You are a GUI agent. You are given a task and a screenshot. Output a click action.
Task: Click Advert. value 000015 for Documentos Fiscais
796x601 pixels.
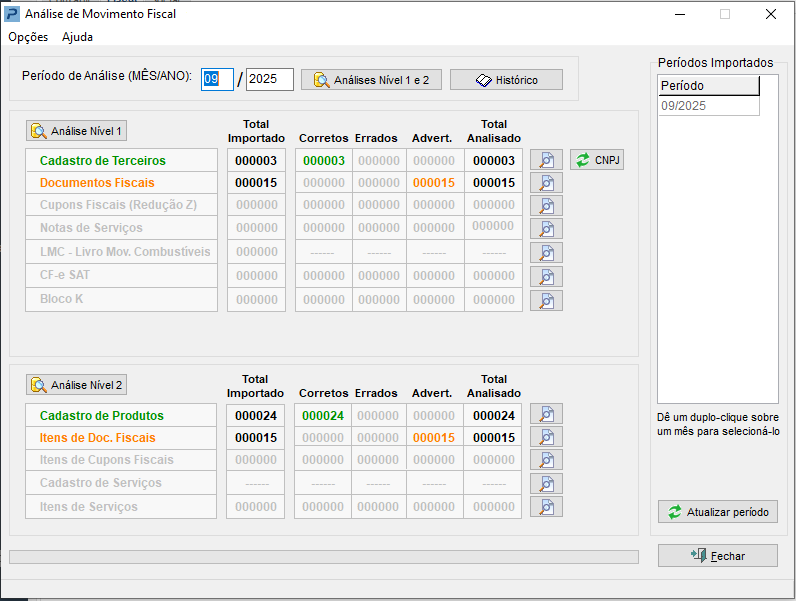(434, 183)
